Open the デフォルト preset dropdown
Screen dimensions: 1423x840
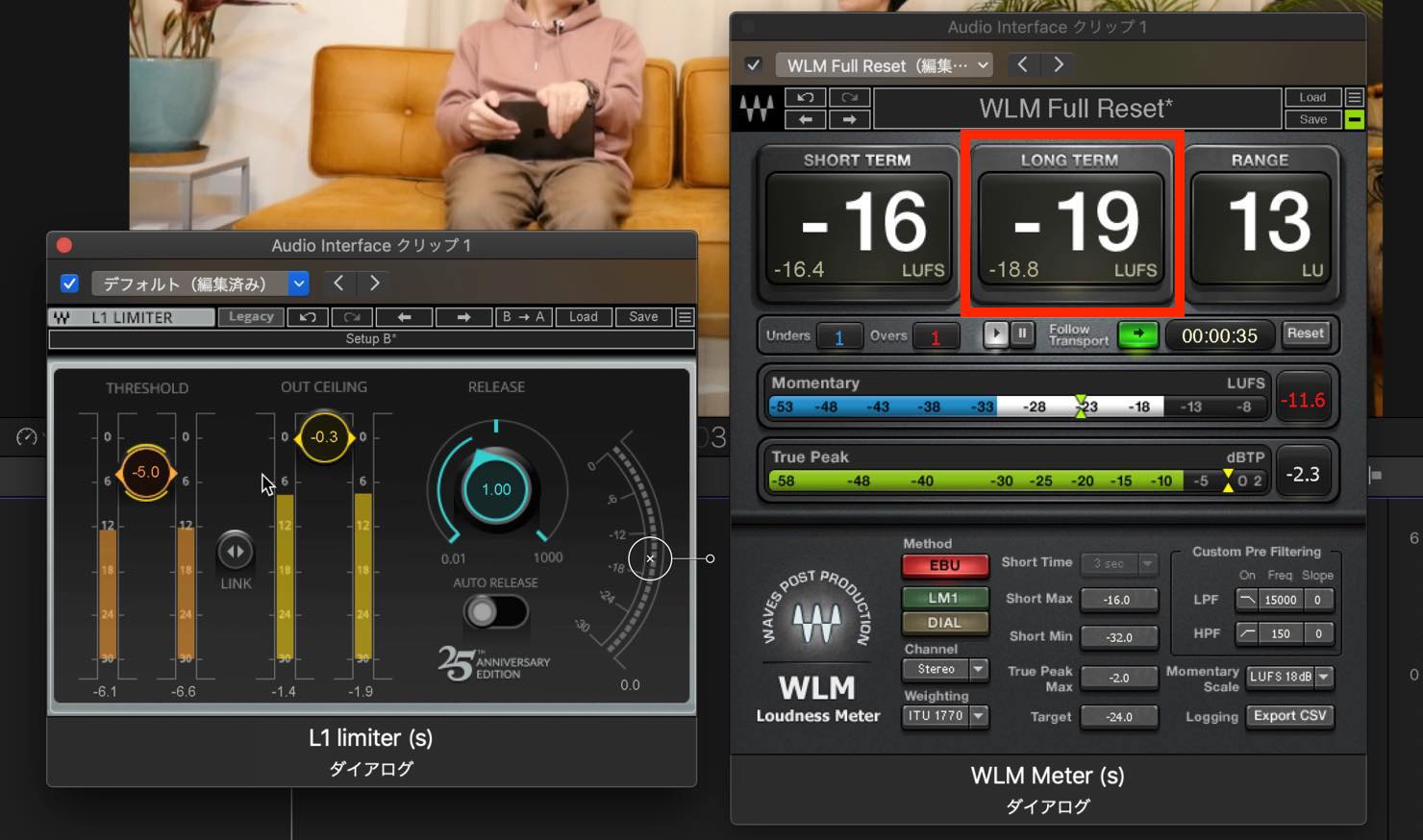tap(200, 284)
